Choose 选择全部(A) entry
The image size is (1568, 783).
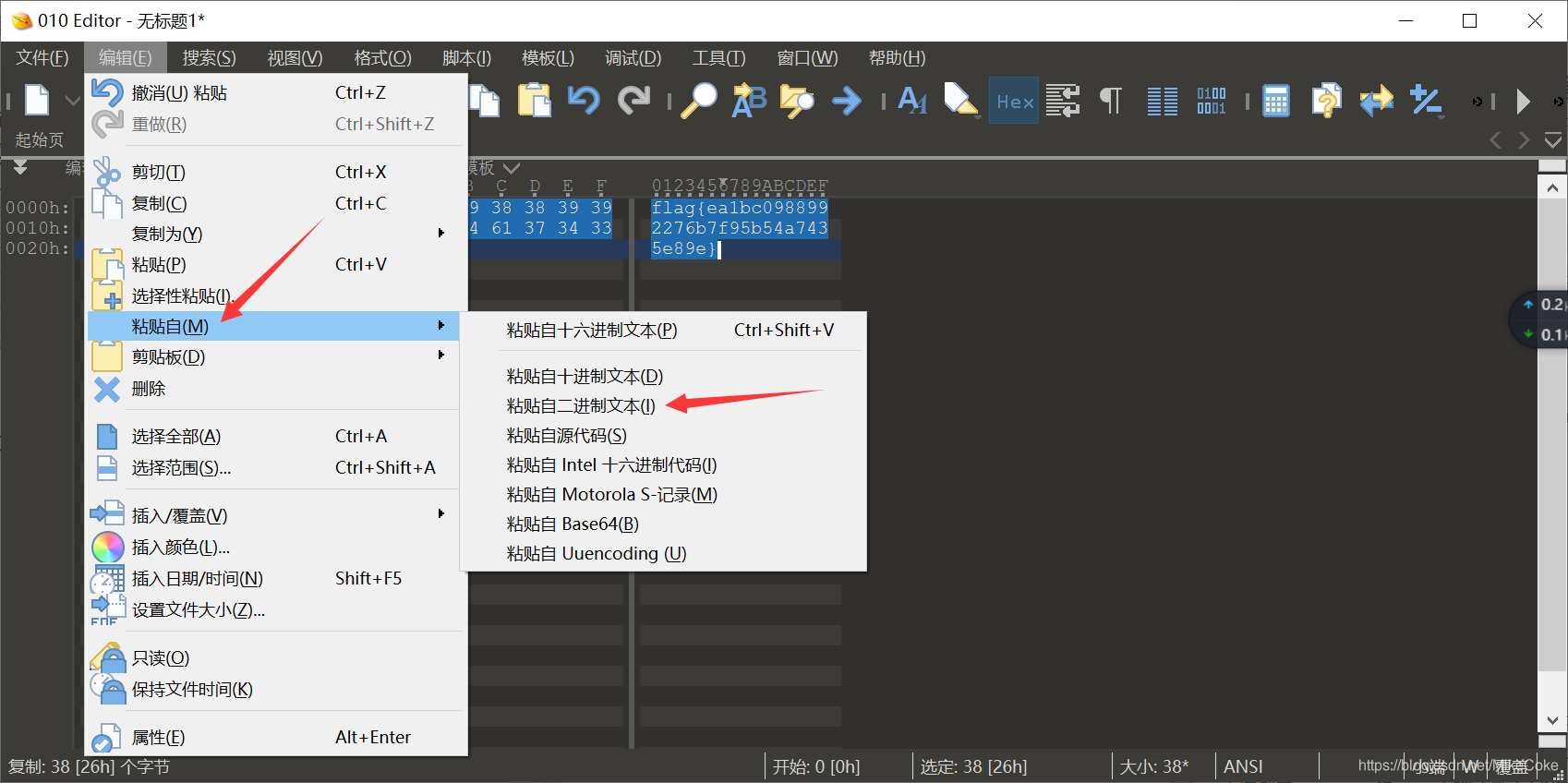(276, 436)
